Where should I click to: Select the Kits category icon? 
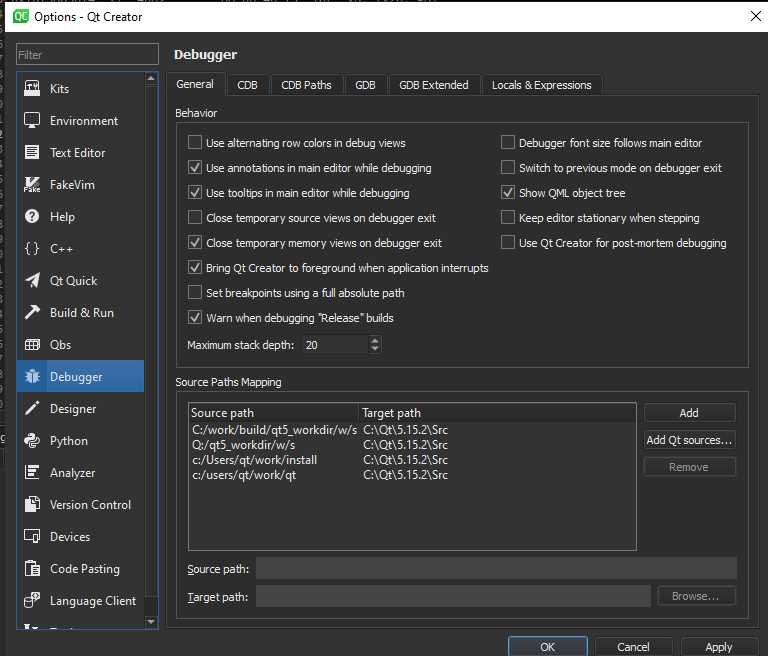click(x=32, y=89)
